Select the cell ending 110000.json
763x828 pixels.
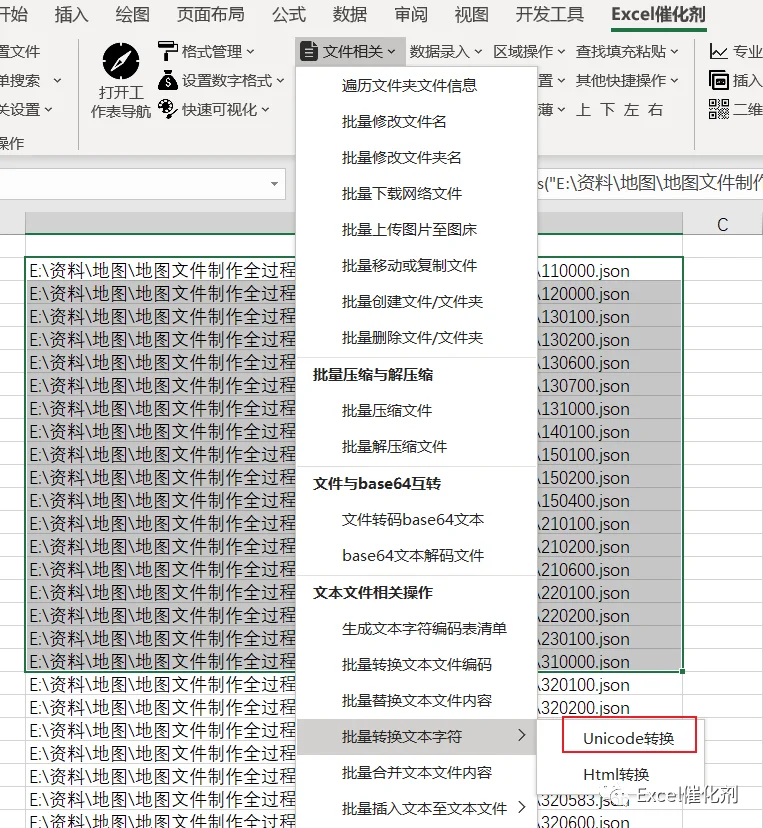(x=354, y=270)
